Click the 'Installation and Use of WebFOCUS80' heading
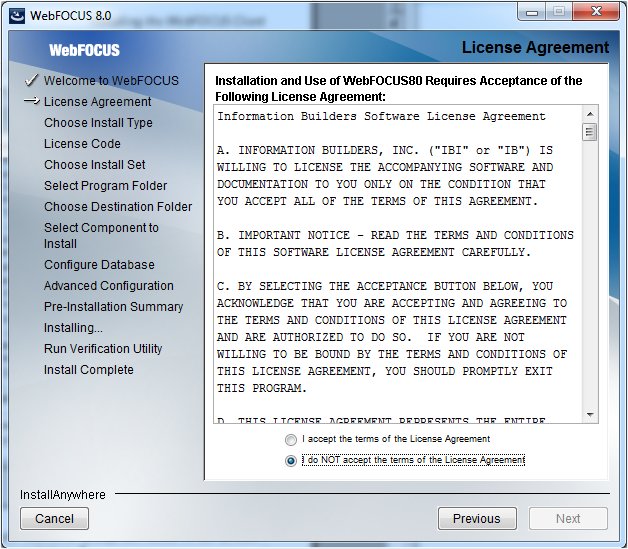628x549 pixels. 399,89
